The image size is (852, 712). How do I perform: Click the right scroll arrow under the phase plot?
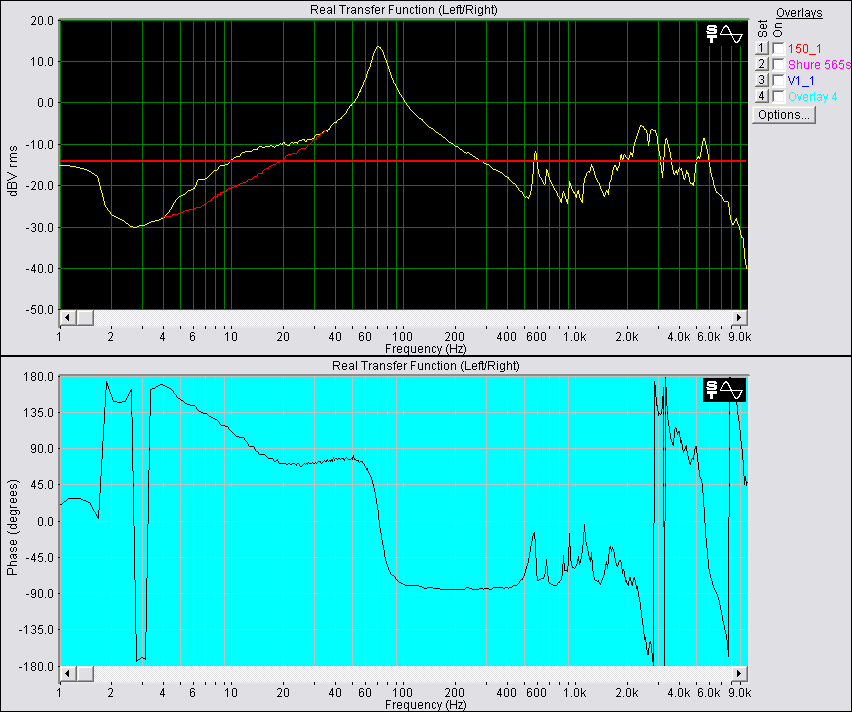click(x=739, y=674)
